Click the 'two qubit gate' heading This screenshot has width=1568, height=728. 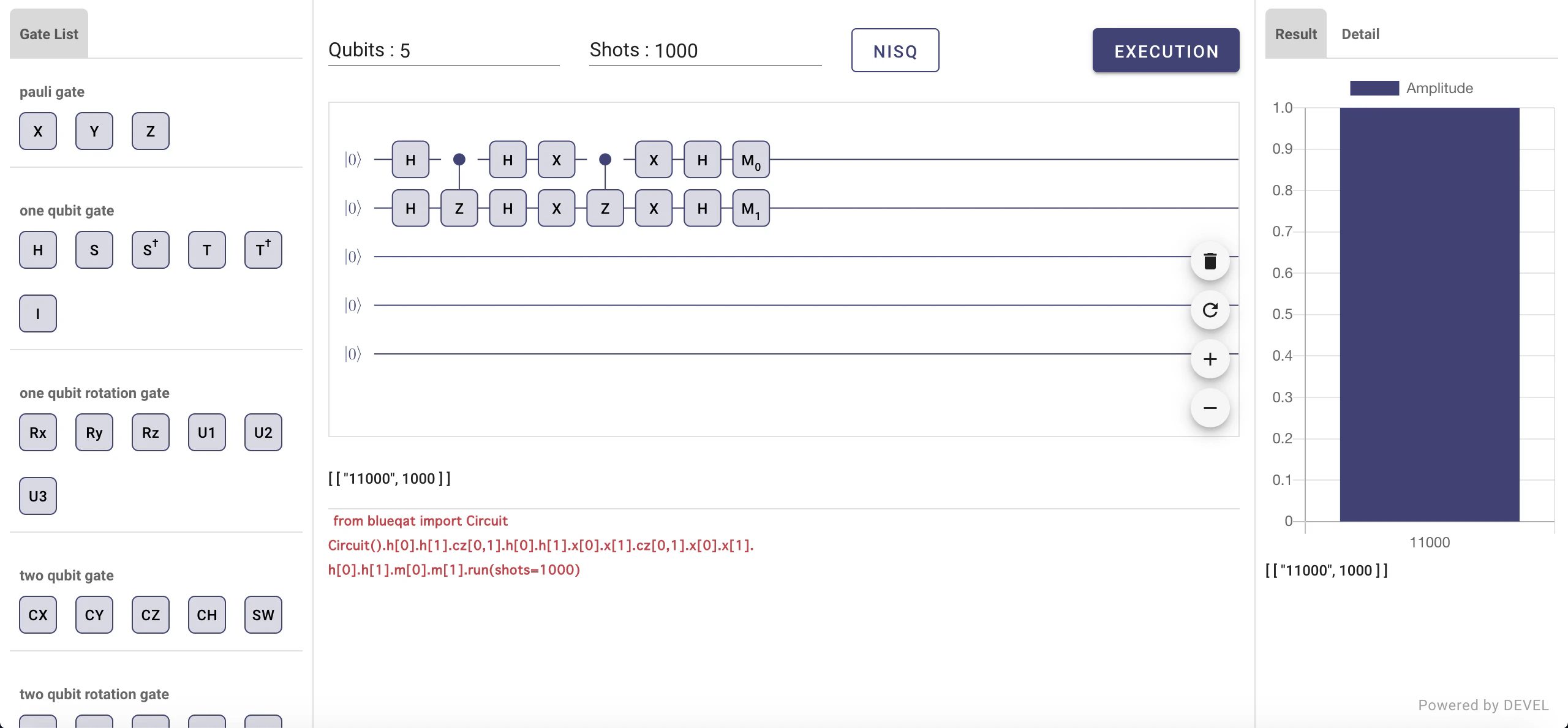(67, 576)
